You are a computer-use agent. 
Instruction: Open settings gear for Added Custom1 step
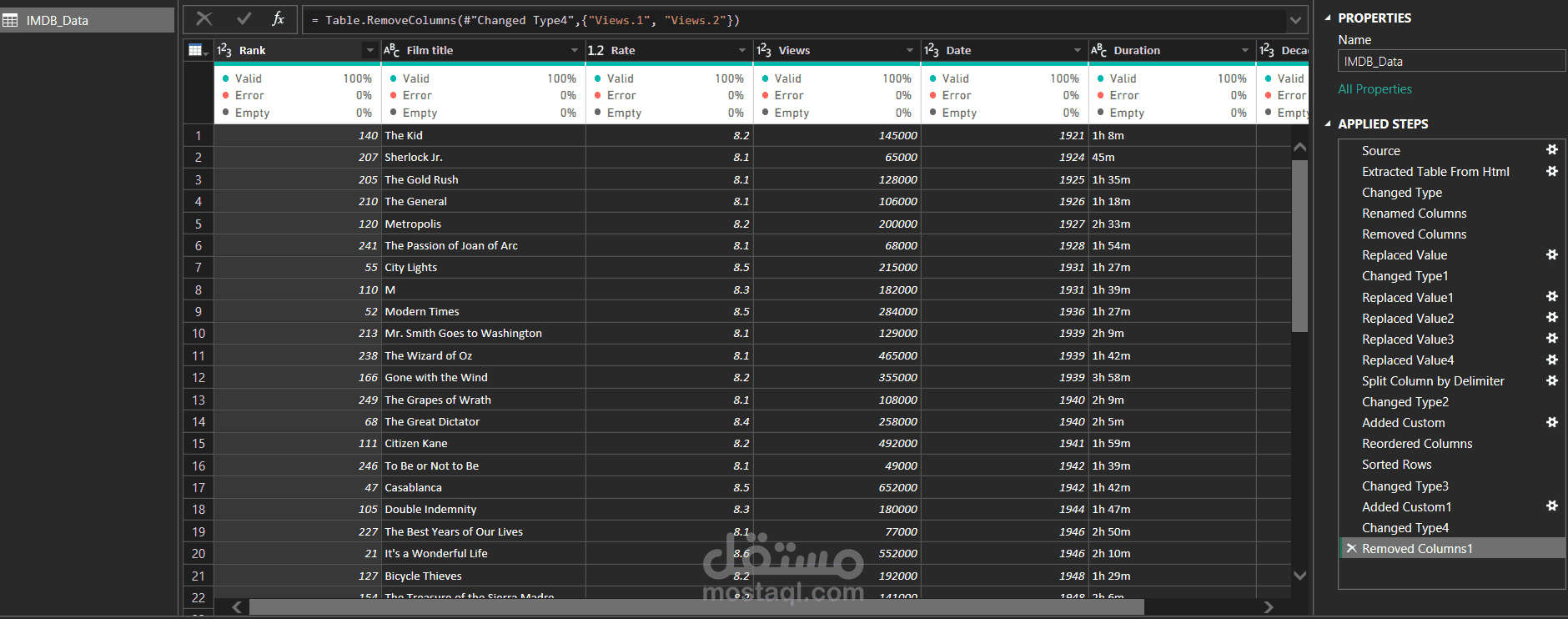click(x=1552, y=506)
